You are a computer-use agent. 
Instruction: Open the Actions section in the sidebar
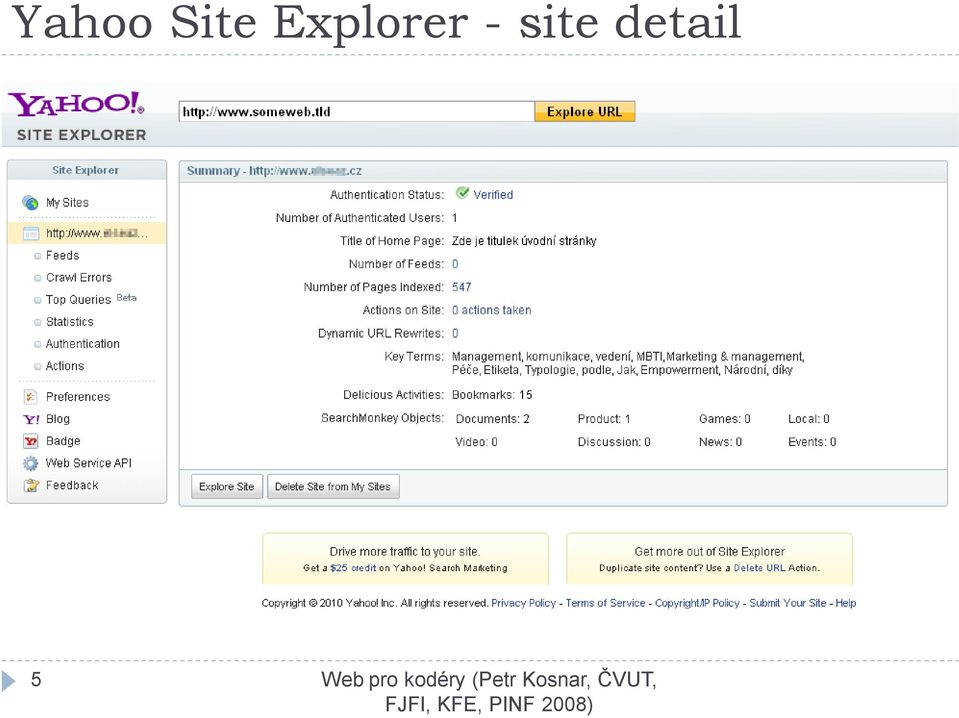(65, 366)
